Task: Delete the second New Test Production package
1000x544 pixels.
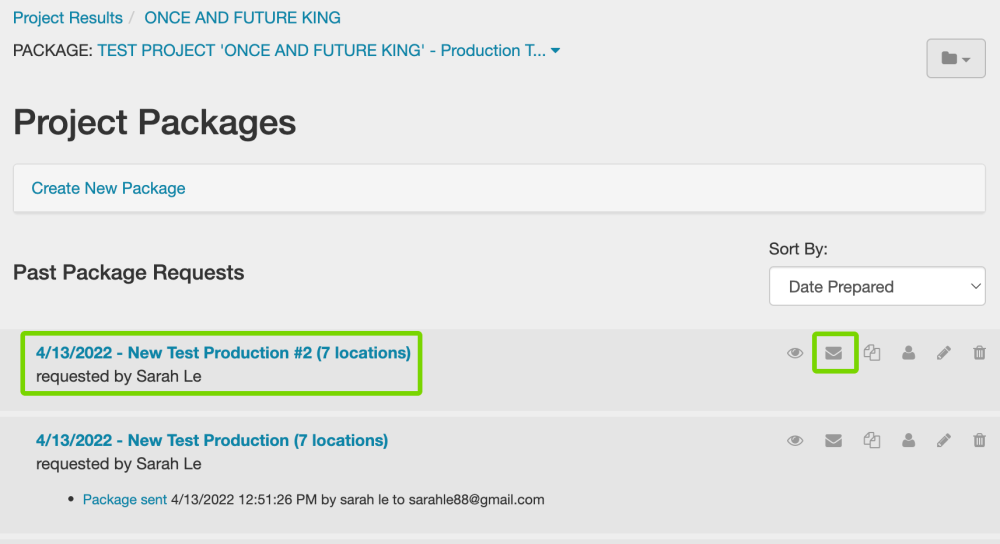Action: pos(979,440)
